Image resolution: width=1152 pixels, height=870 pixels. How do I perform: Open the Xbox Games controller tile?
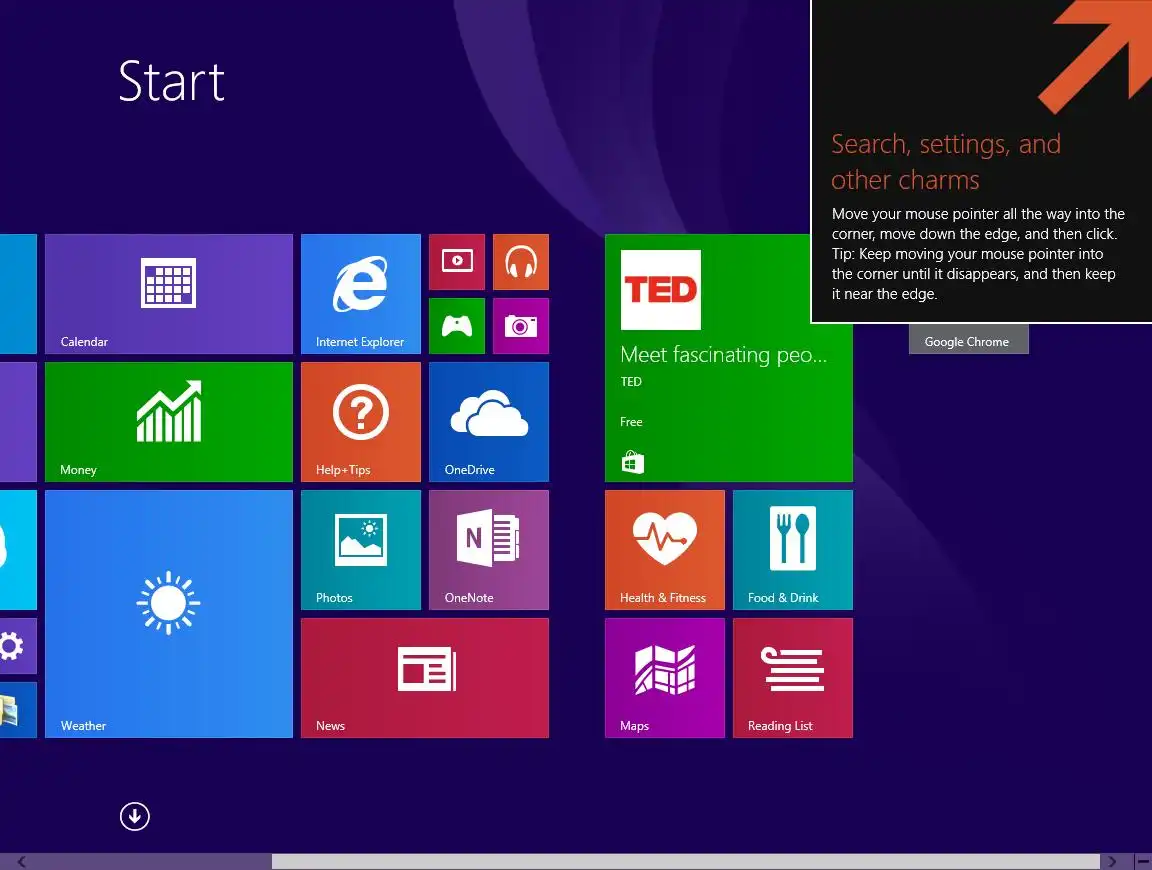(457, 326)
